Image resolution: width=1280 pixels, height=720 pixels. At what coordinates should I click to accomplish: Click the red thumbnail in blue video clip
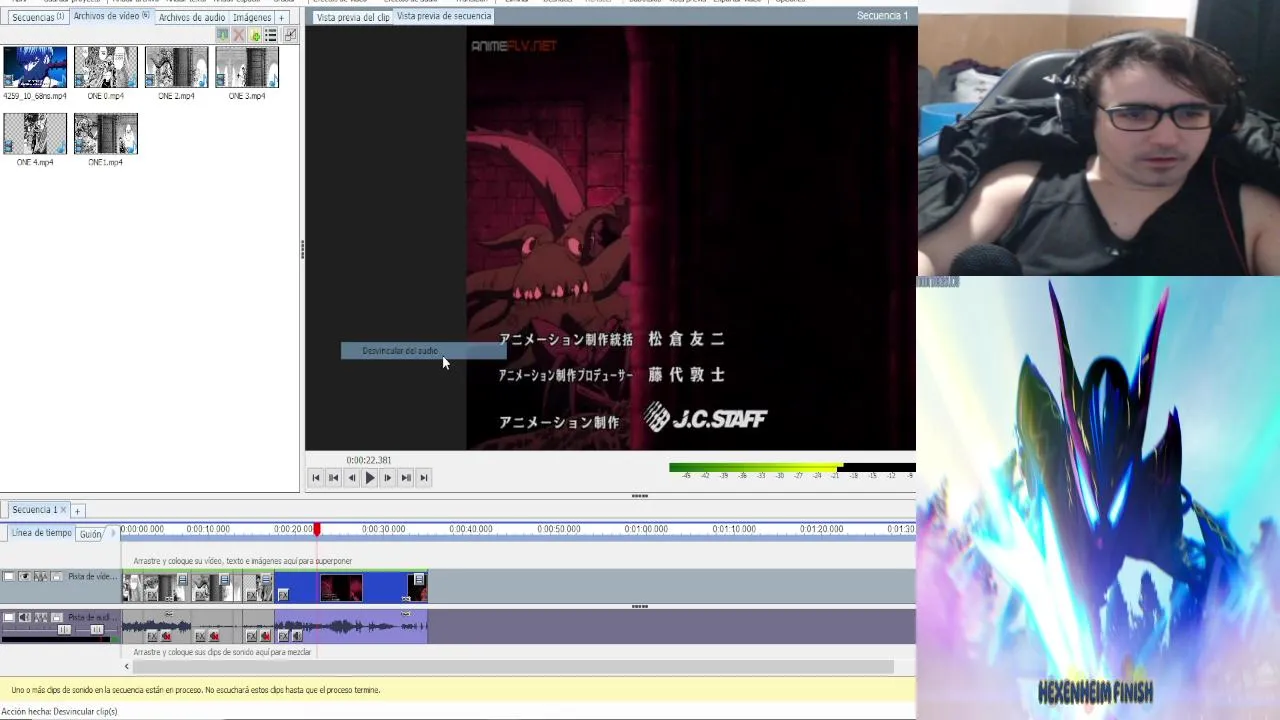click(341, 587)
